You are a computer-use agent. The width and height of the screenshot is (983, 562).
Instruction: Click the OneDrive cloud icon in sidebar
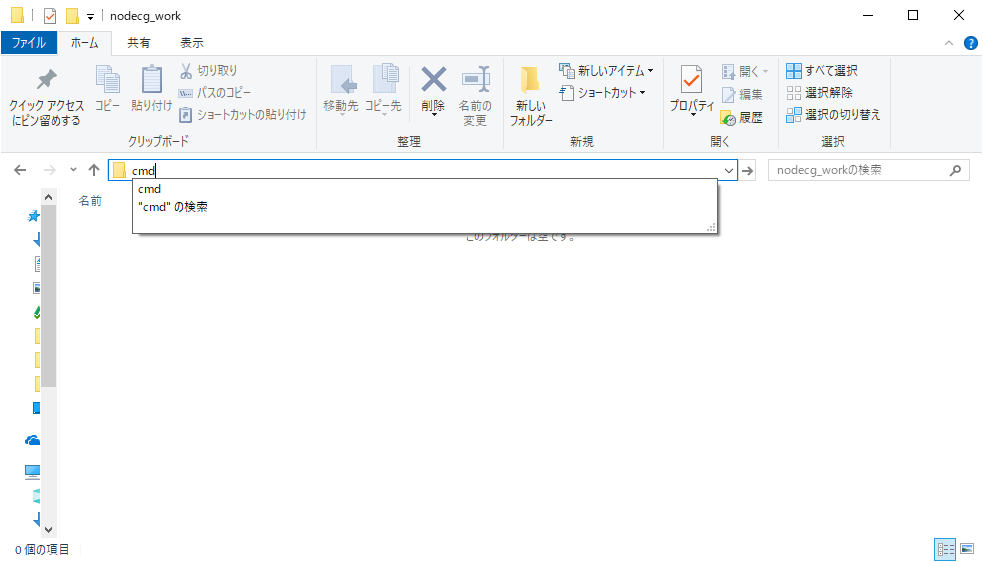(33, 440)
